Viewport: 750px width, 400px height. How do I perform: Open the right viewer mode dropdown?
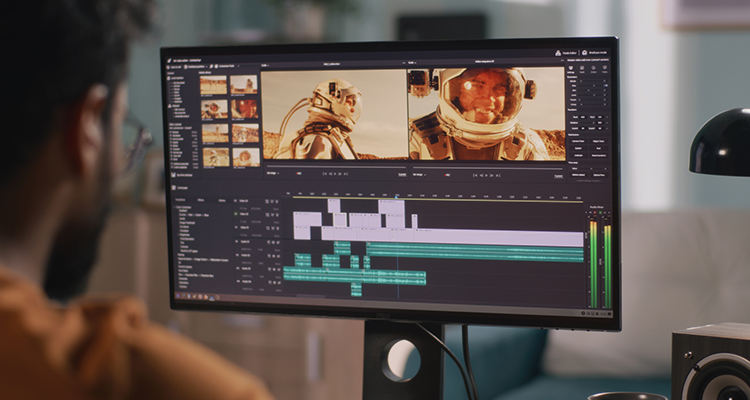412,62
